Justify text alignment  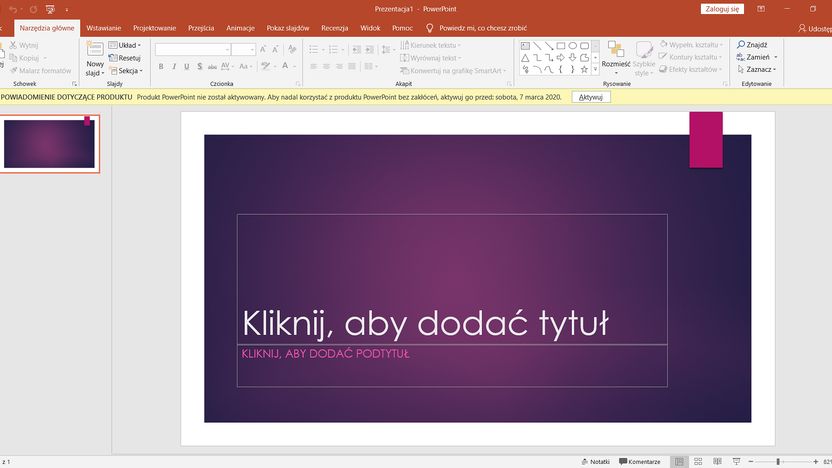pos(352,66)
